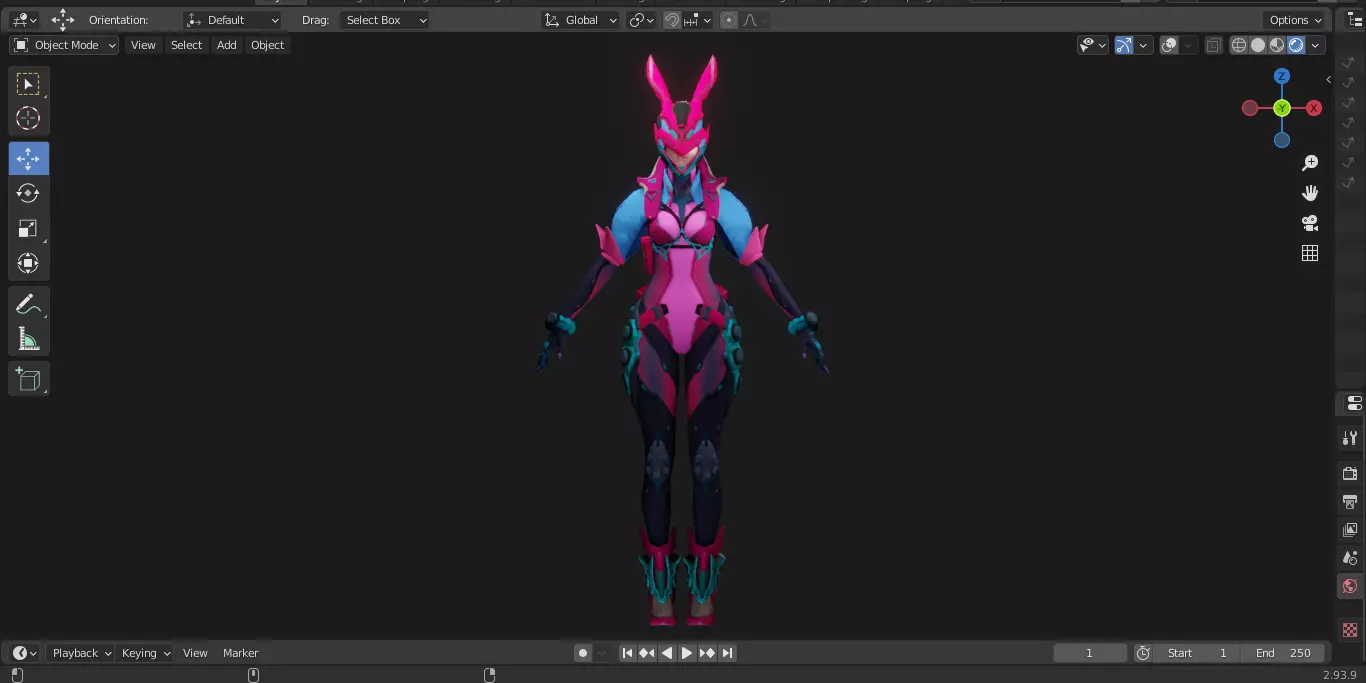Toggle auto keying record button
Screen dimensions: 1366x683
click(583, 653)
